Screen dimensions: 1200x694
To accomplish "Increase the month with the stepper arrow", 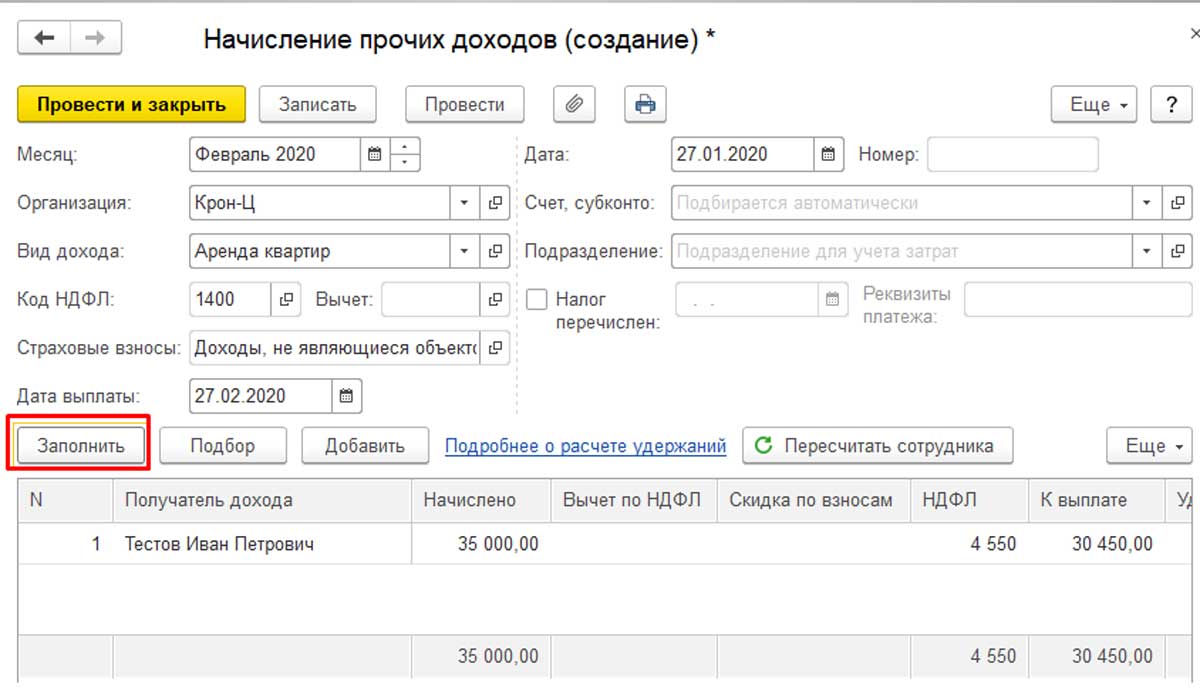I will click(x=404, y=148).
